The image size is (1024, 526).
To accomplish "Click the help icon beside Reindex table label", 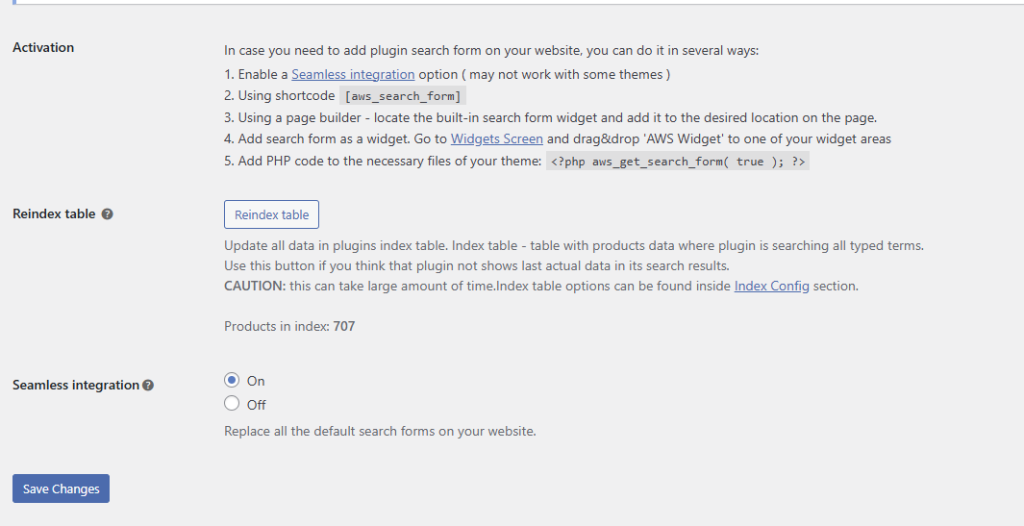I will [107, 214].
